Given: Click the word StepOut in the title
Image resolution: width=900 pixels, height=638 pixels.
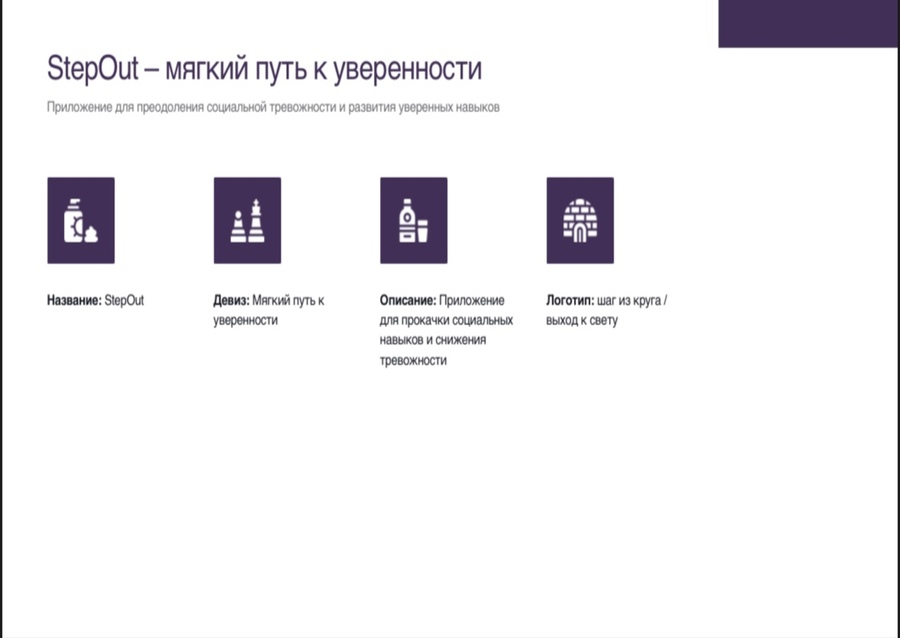Looking at the screenshot, I should (92, 69).
